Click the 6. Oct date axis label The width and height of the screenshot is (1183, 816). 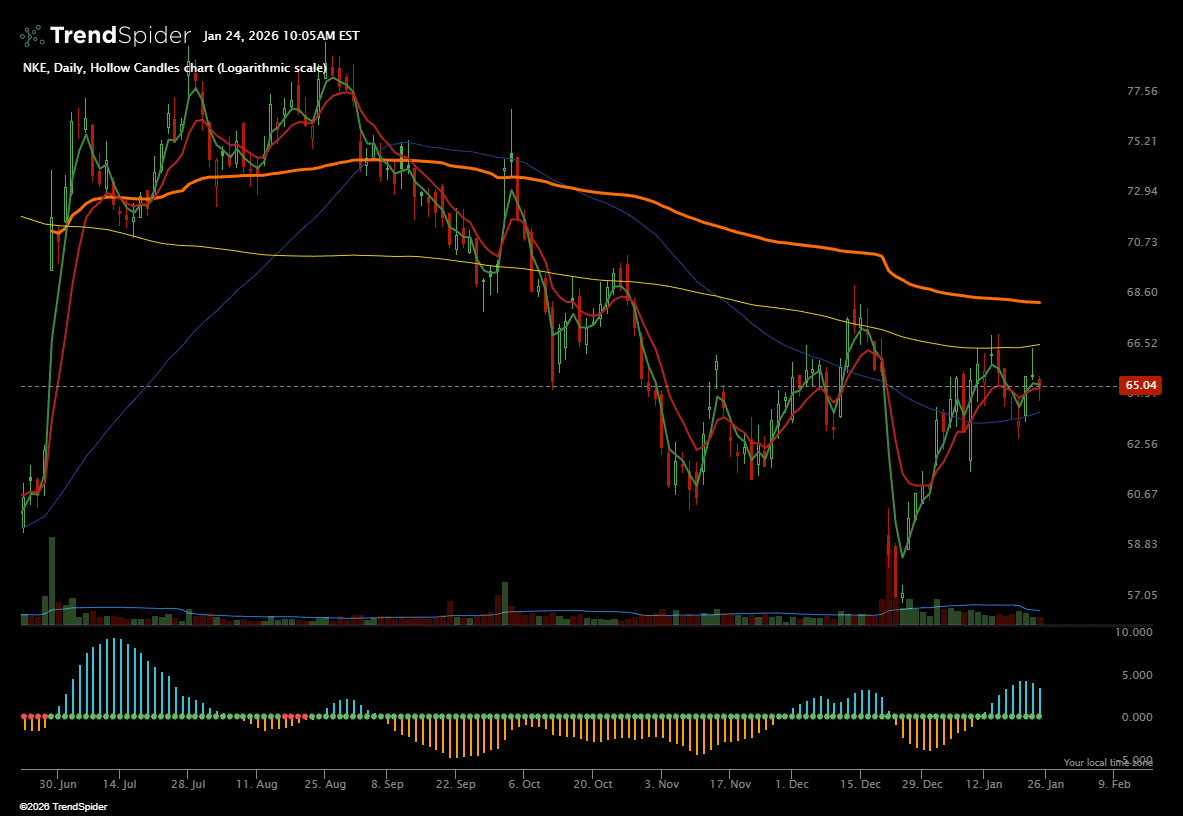tap(524, 785)
